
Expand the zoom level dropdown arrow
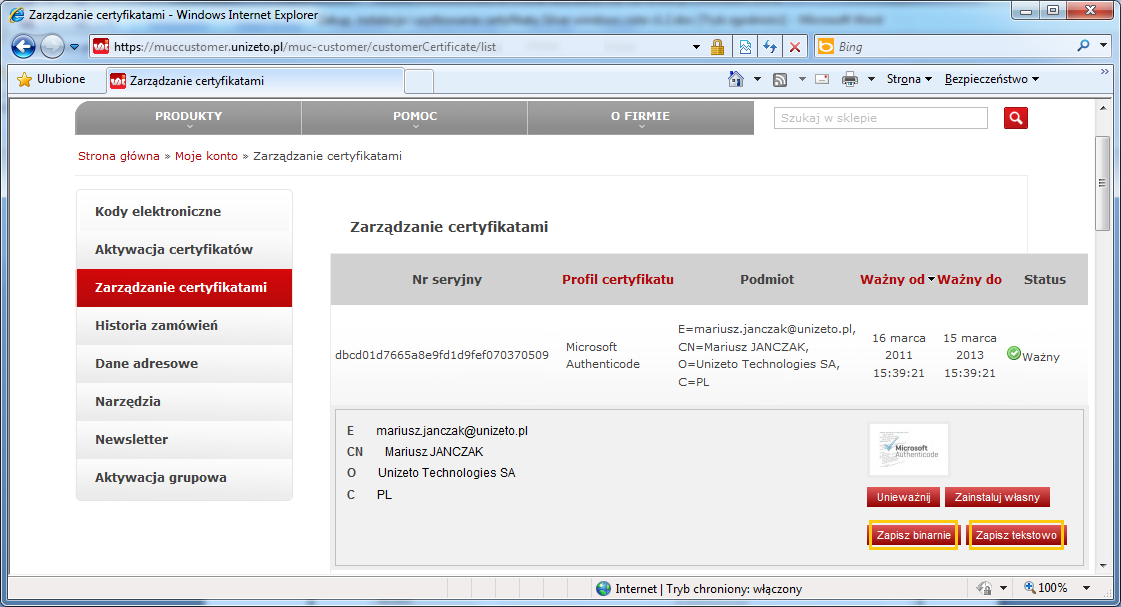tap(1087, 588)
